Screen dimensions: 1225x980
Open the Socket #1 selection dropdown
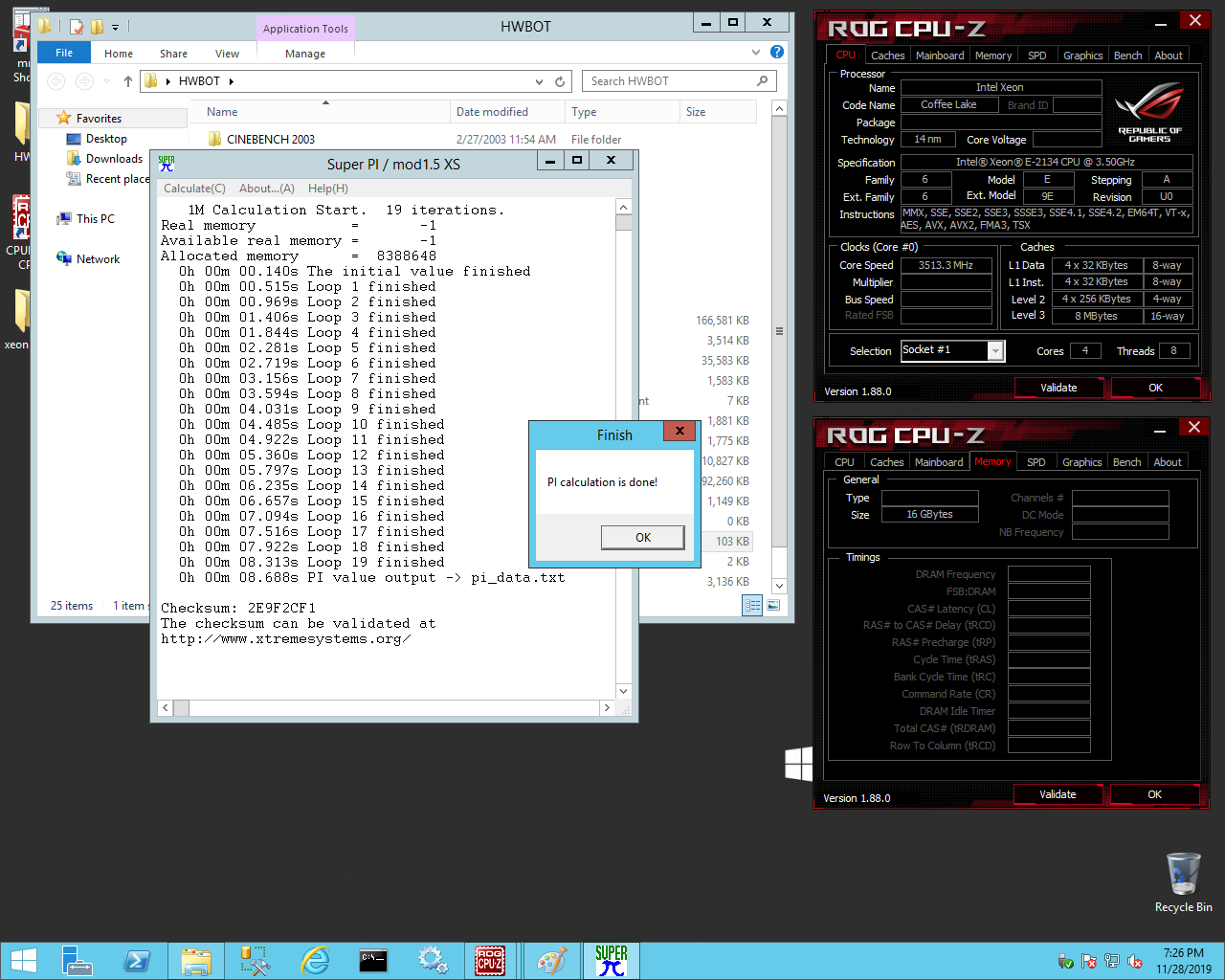[995, 351]
